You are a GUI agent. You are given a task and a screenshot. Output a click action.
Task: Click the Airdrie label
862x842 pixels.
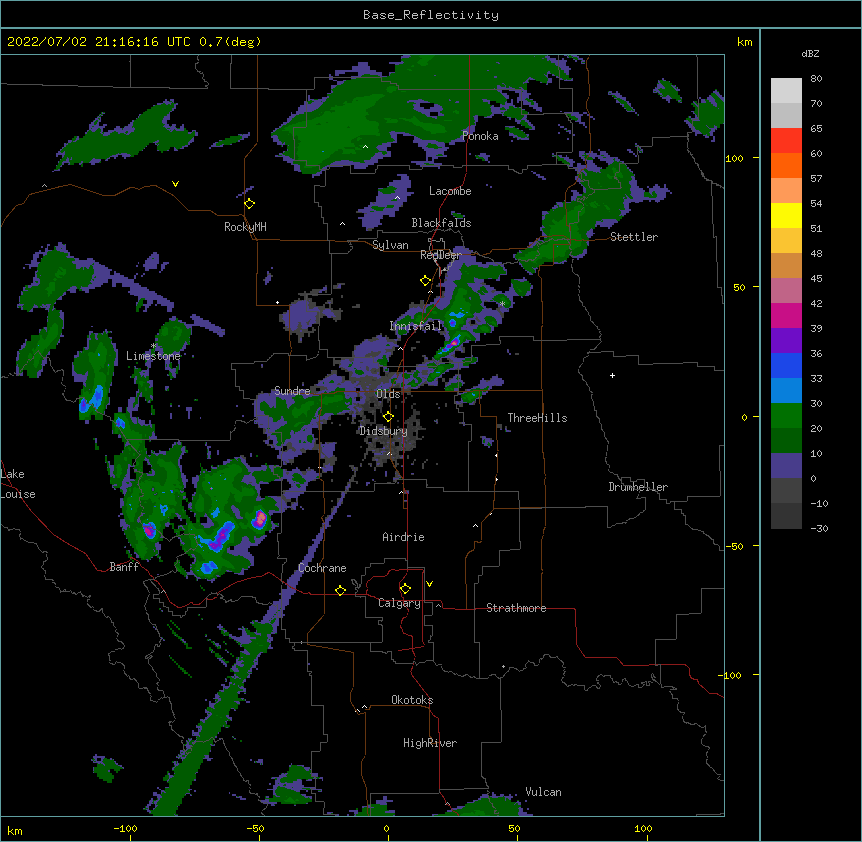(404, 537)
